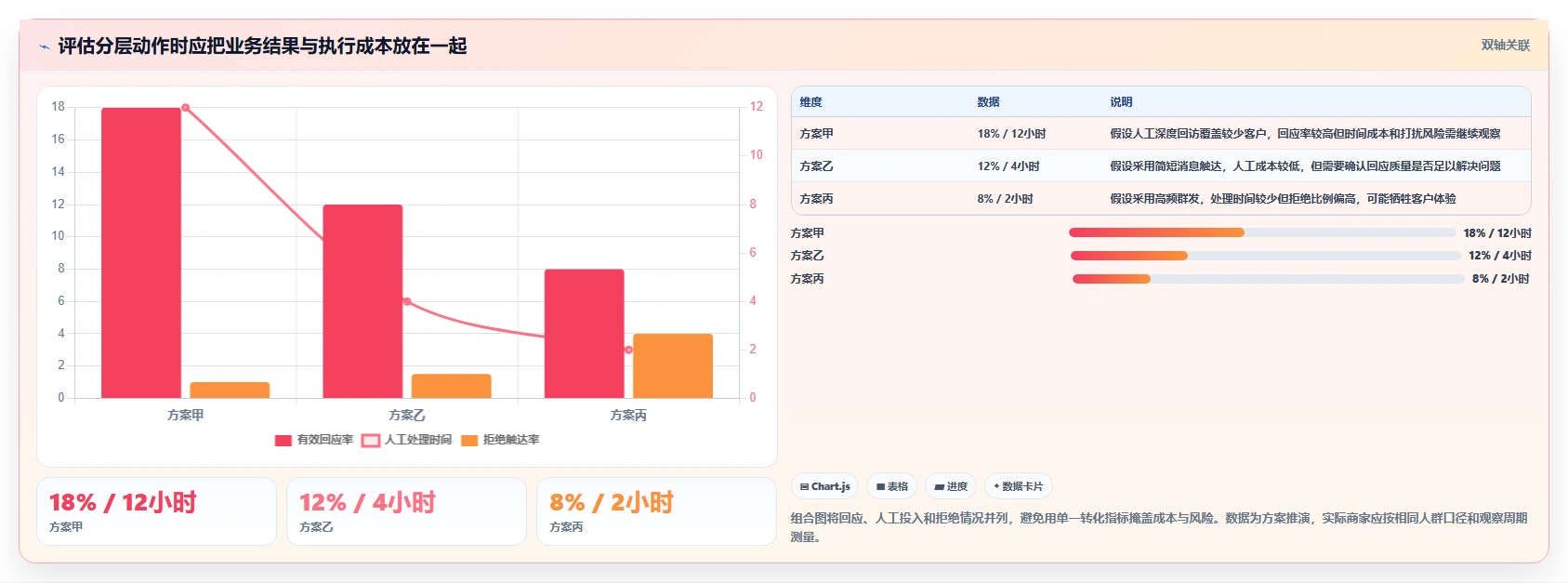The height and width of the screenshot is (583, 1568).
Task: Select the 方案乙 orange bar in chart
Action: (x=451, y=386)
